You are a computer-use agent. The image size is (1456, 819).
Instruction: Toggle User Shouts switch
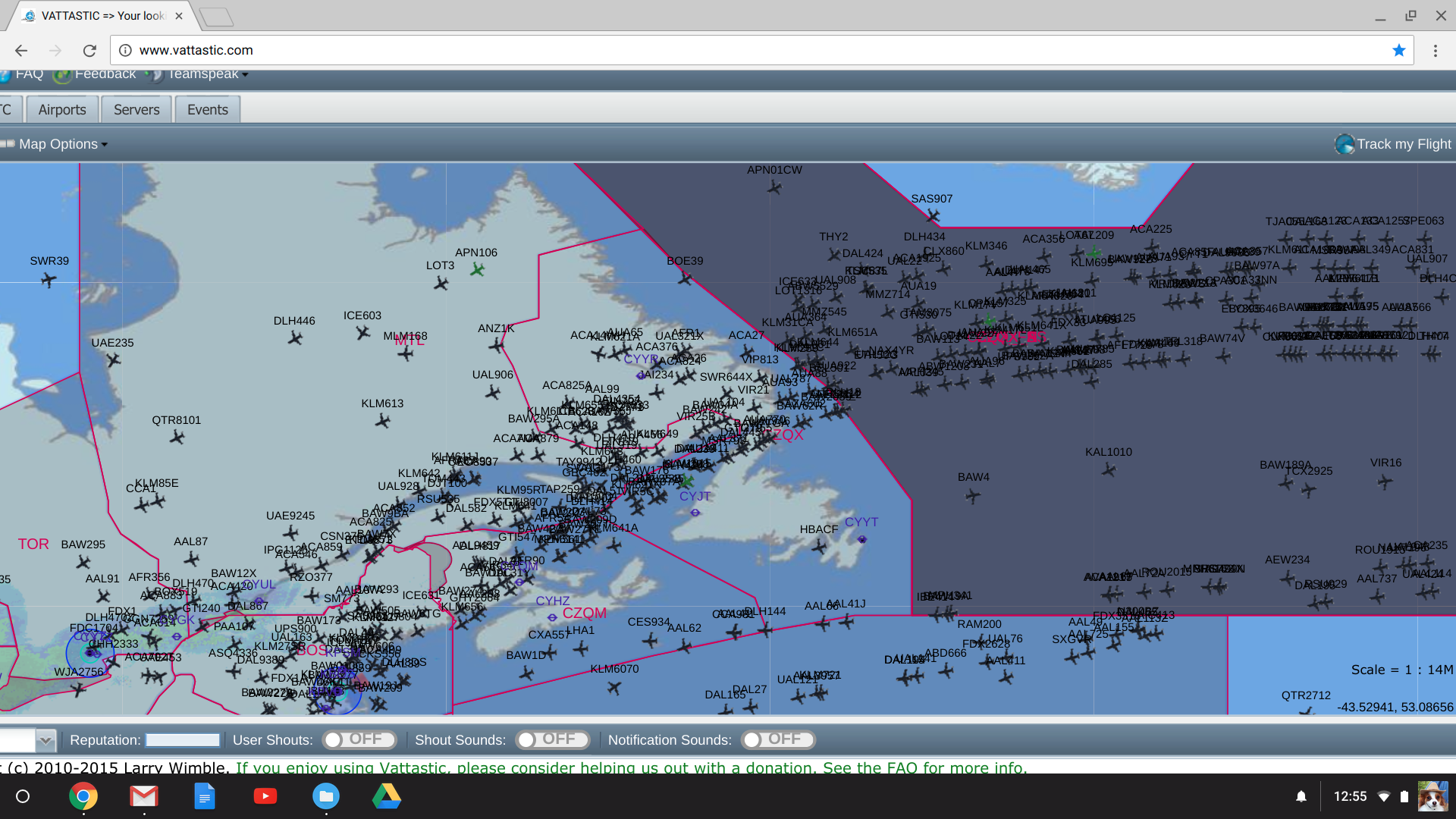[359, 739]
